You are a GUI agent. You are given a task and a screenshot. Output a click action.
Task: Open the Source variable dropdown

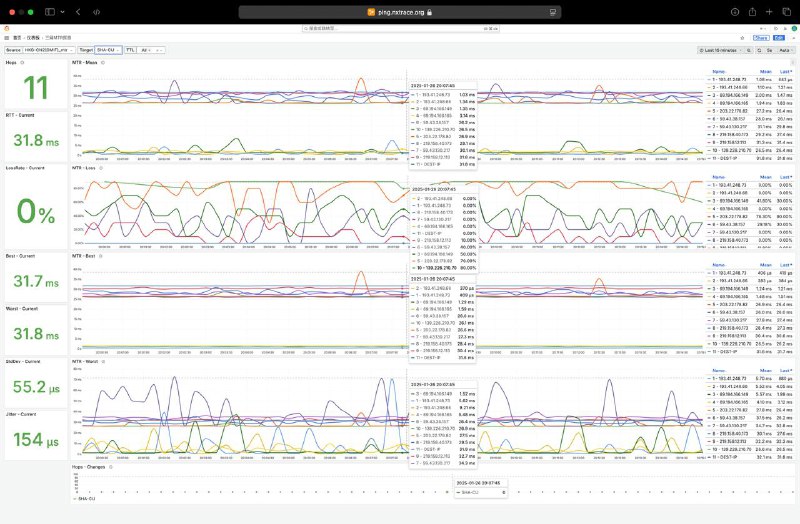click(49, 50)
